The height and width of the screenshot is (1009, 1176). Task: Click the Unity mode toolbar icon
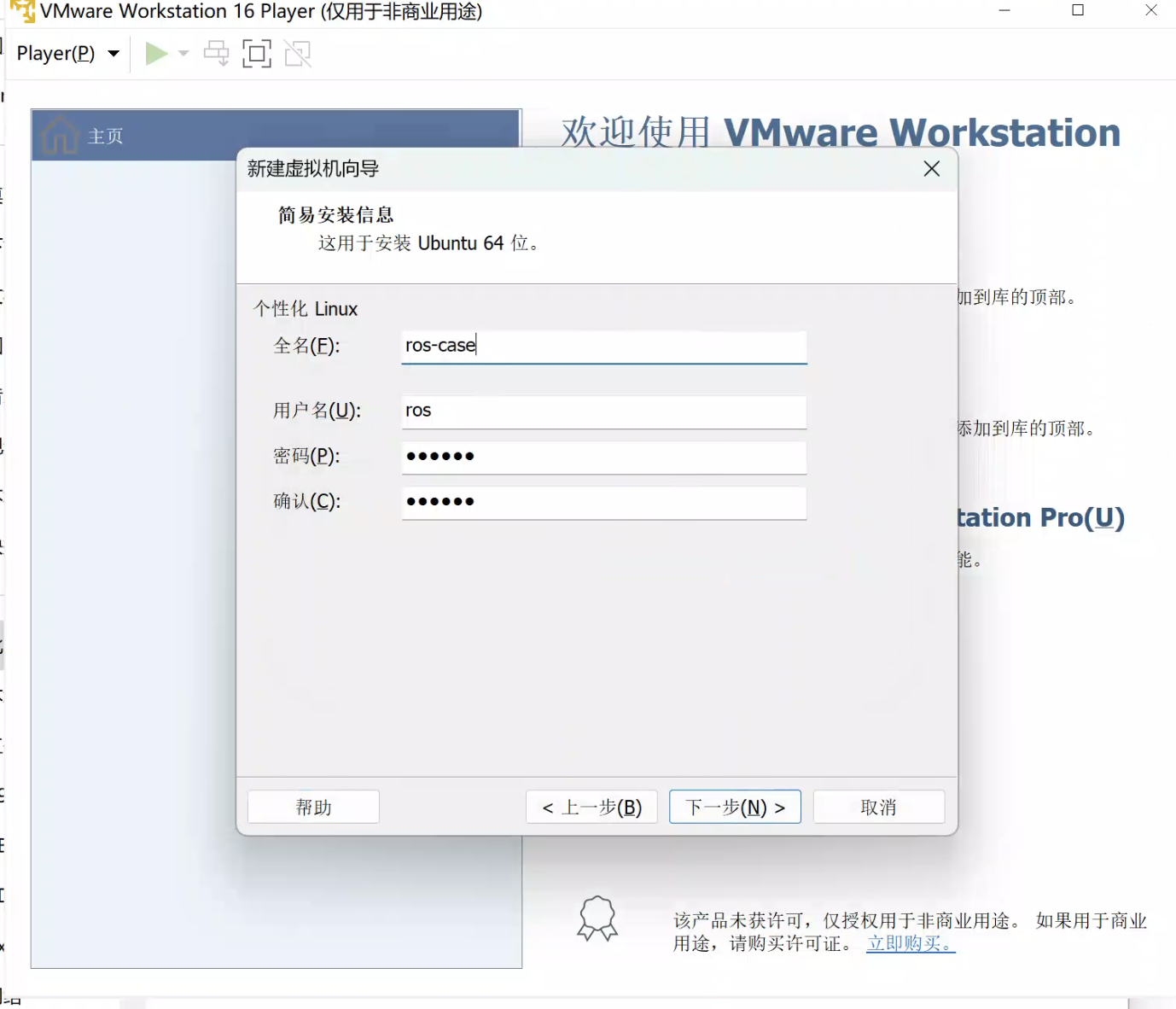point(298,54)
